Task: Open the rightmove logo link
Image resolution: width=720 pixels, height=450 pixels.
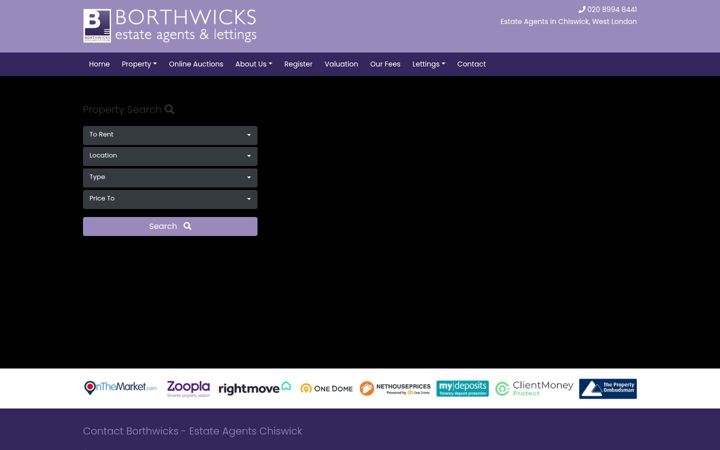Action: 255,388
